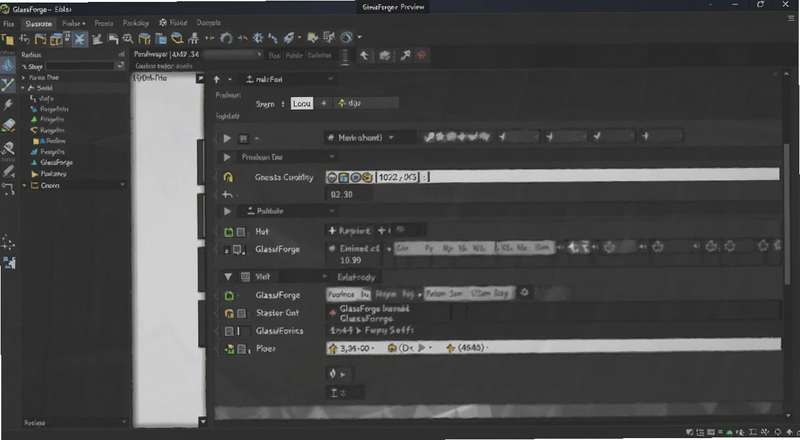Click the rocket icon in the main toolbar
Viewport: 800px width, 440px height.
tap(289, 38)
